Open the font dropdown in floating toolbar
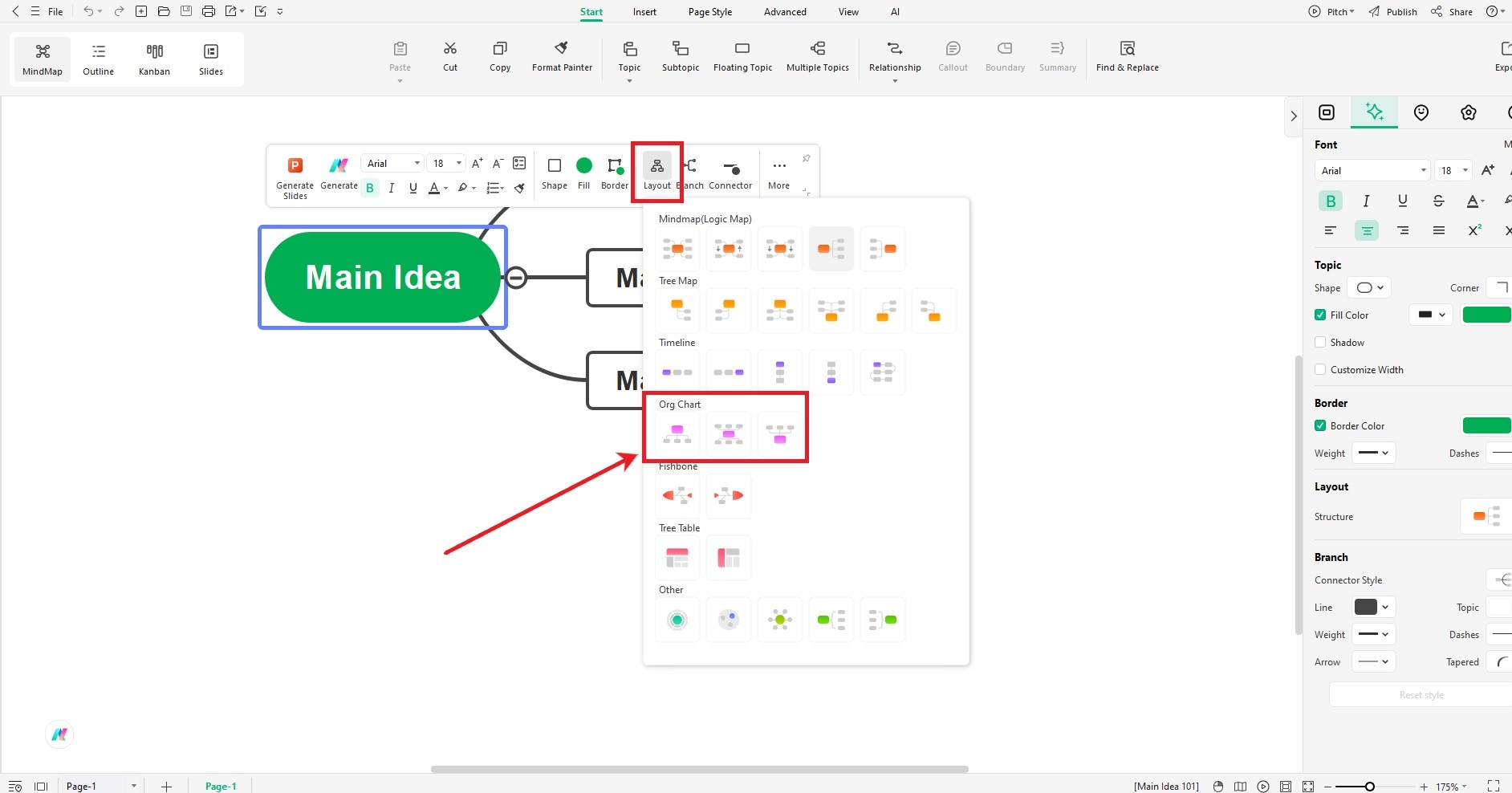1512x793 pixels. coord(392,163)
